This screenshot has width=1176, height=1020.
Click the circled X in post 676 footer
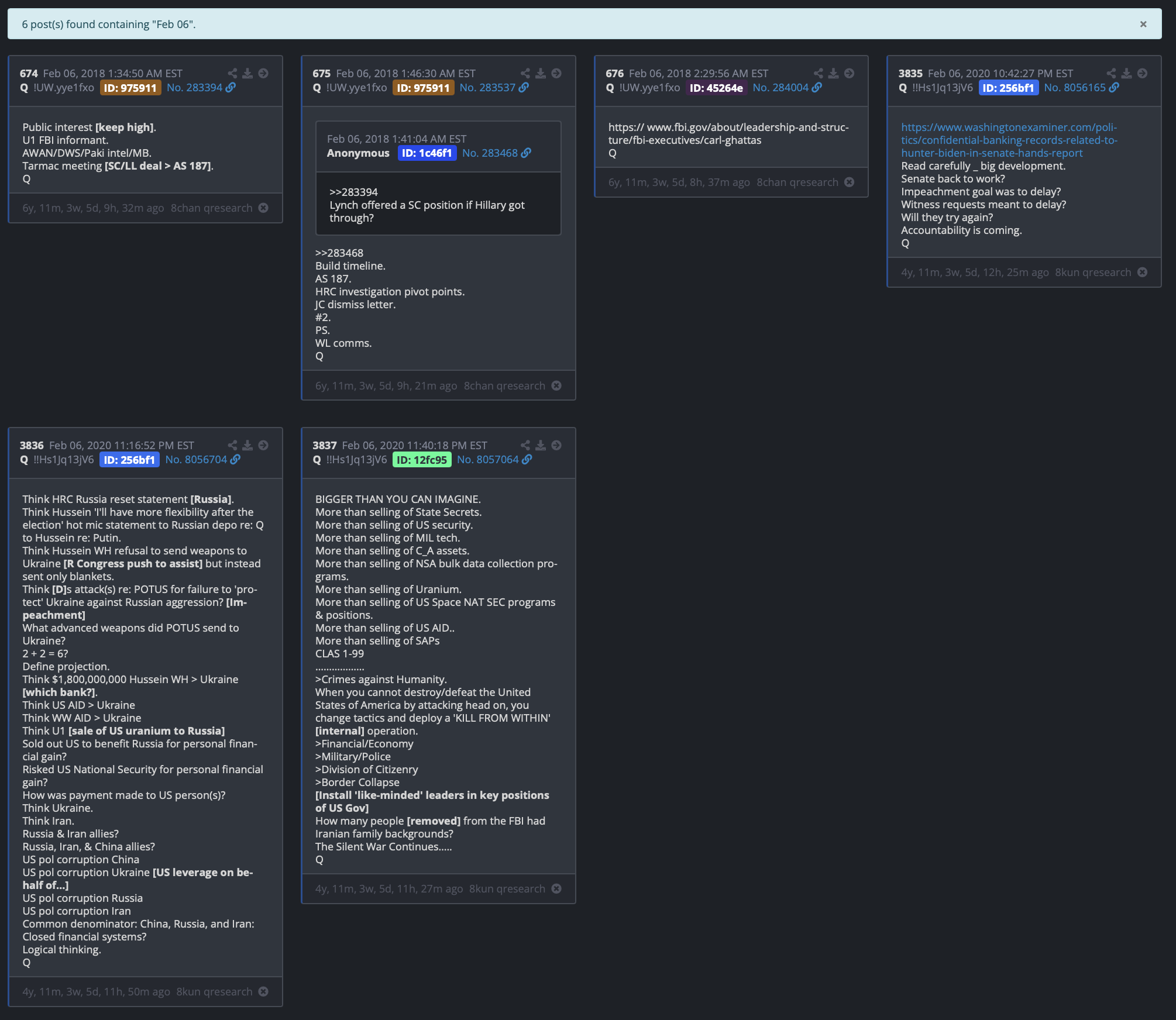[850, 182]
